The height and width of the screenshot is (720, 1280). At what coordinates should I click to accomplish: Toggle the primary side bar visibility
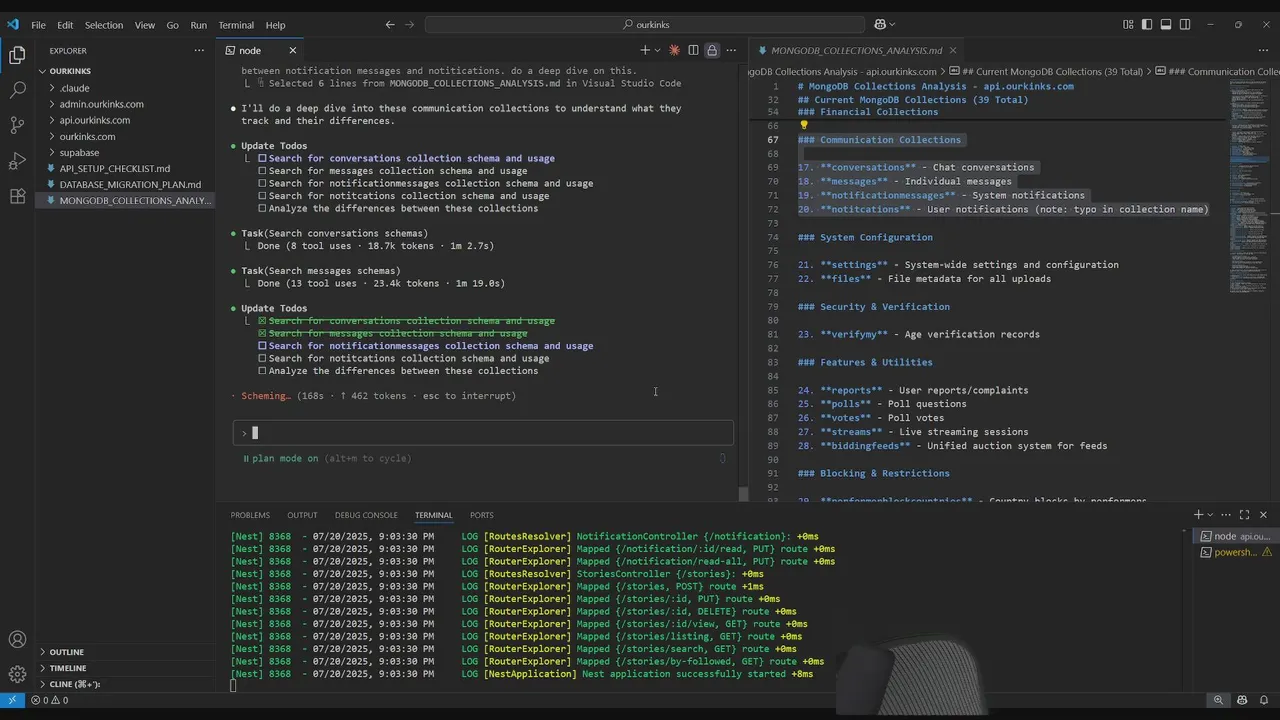tap(1147, 25)
